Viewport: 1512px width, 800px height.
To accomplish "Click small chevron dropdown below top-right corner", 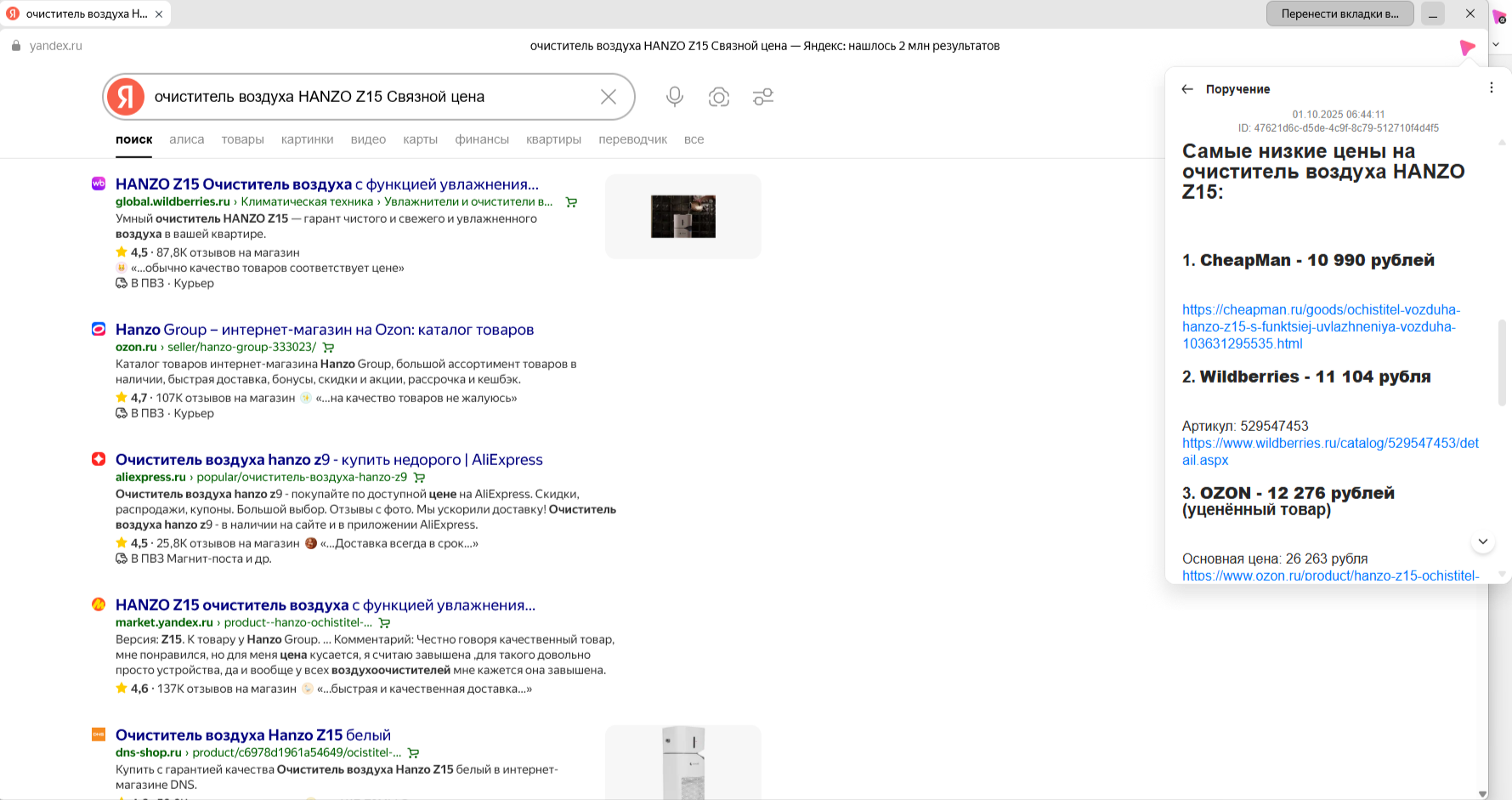I will 1496,44.
